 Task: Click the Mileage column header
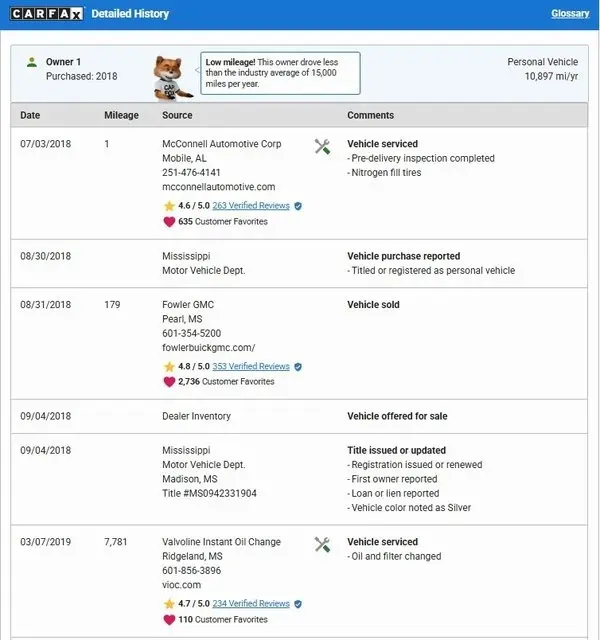click(x=122, y=115)
